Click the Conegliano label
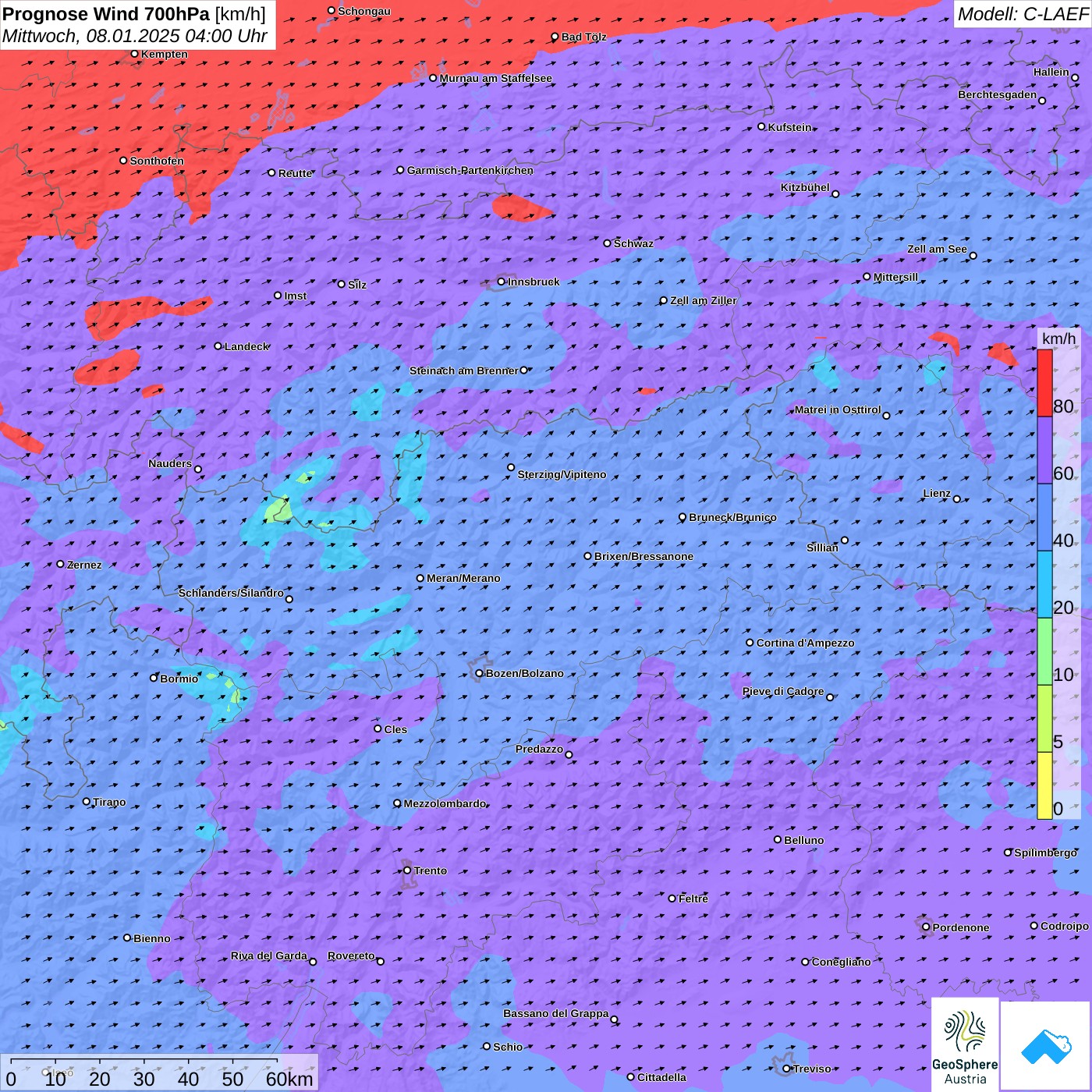1092x1092 pixels. click(842, 962)
